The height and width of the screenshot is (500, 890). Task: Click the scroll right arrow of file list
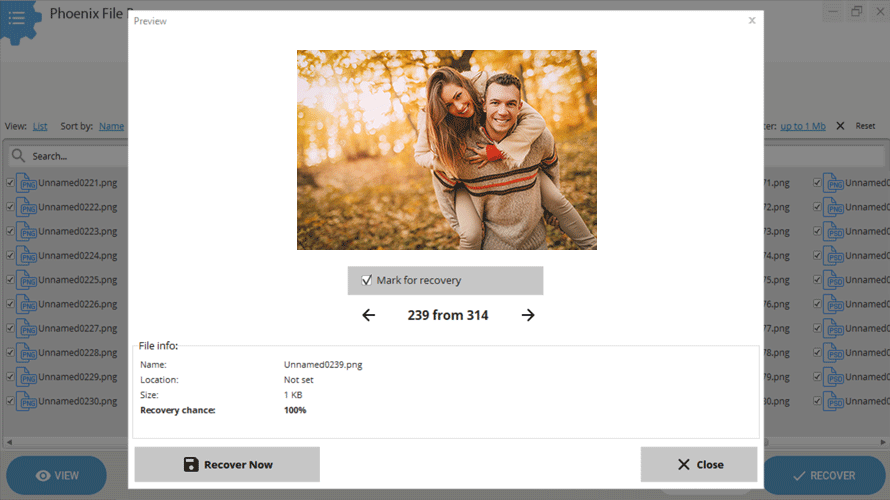tap(883, 442)
